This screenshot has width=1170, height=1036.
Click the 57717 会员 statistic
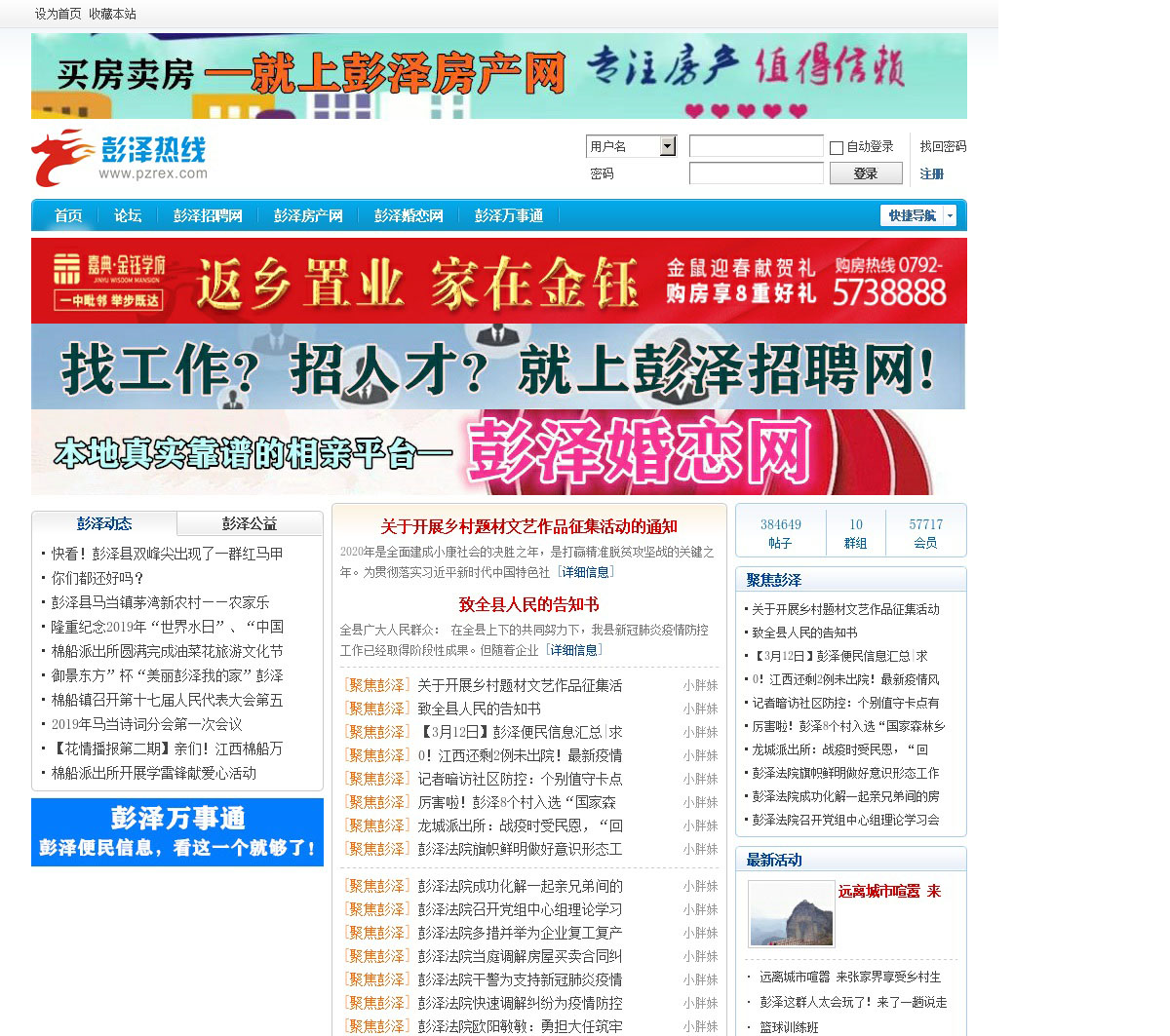click(x=926, y=533)
